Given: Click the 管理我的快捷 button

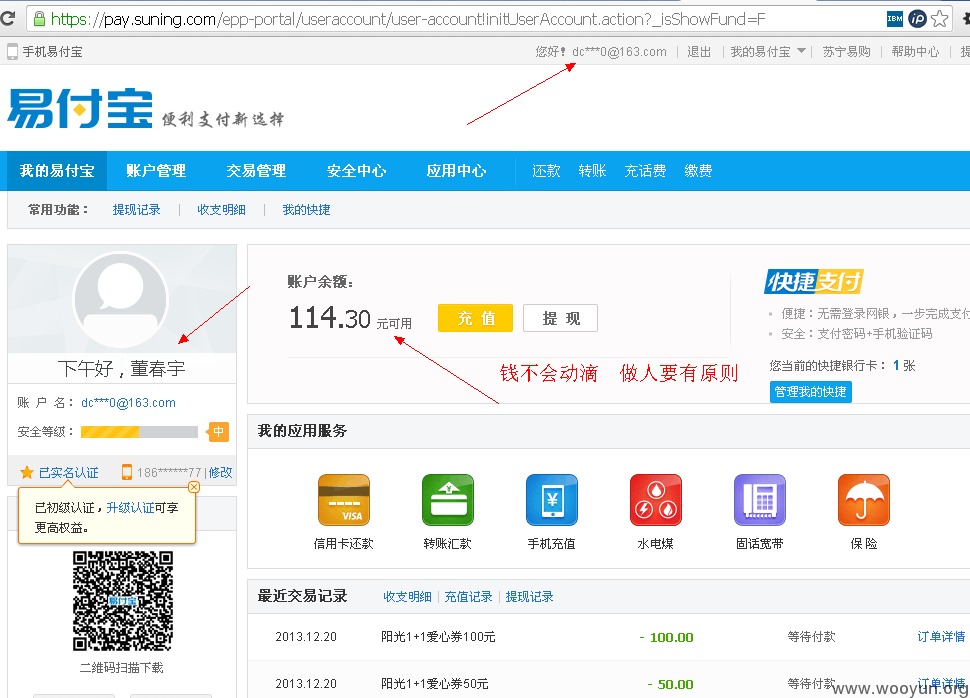Looking at the screenshot, I should pos(810,392).
